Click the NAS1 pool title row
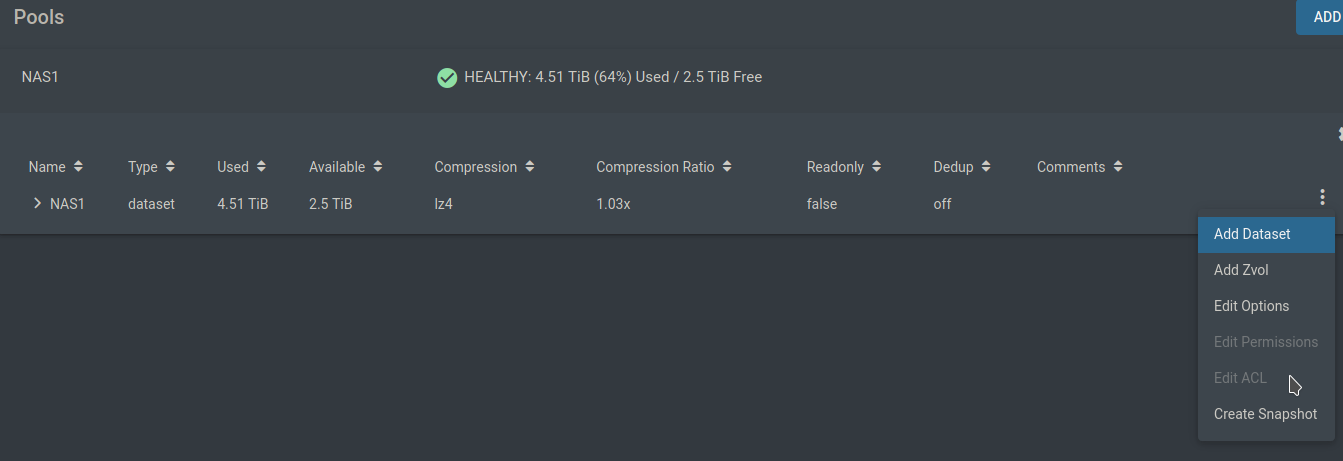1343x461 pixels. (x=671, y=77)
